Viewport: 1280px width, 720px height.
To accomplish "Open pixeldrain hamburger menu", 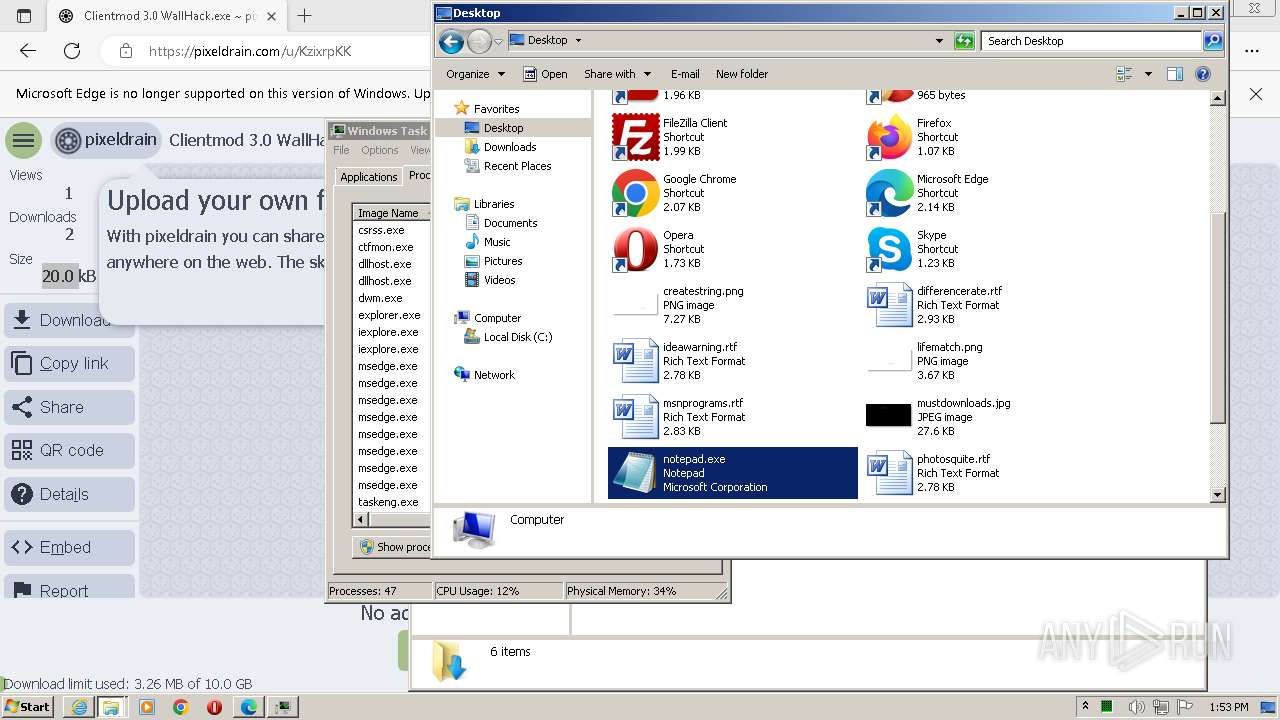I will coord(23,141).
